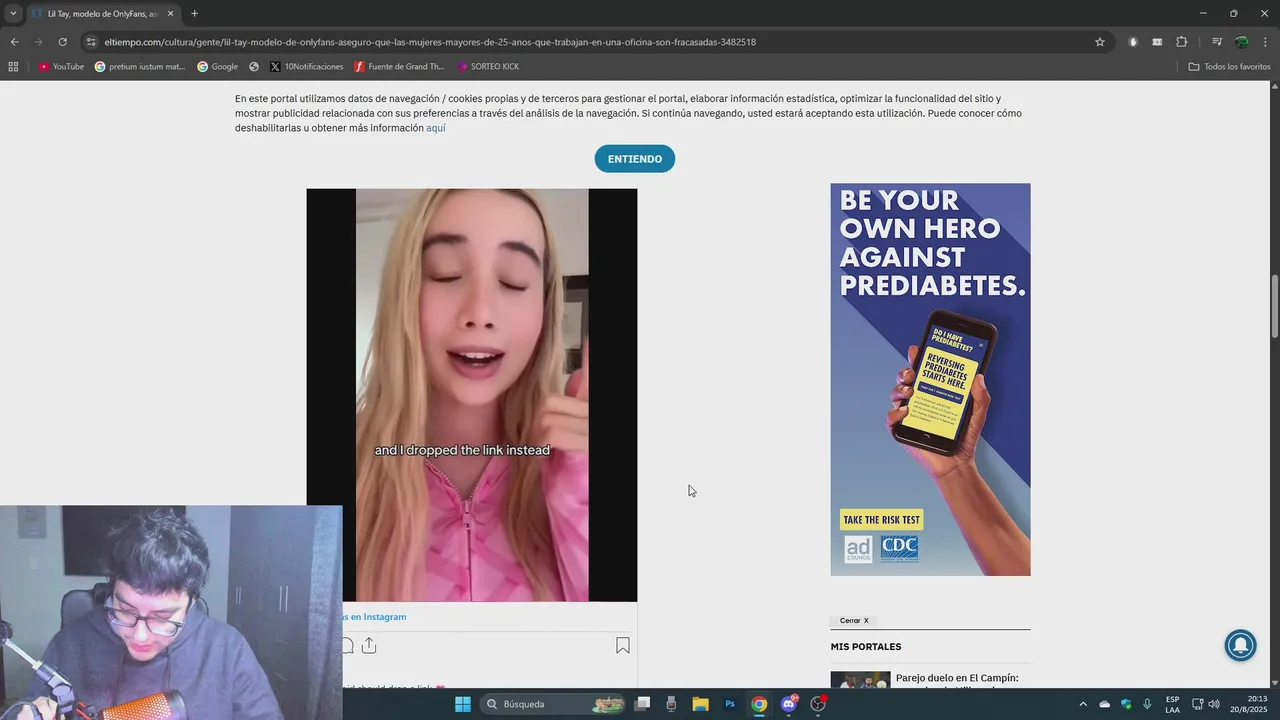Close the Lil Tay article tab
Screen dimensions: 1280x720
click(x=170, y=14)
